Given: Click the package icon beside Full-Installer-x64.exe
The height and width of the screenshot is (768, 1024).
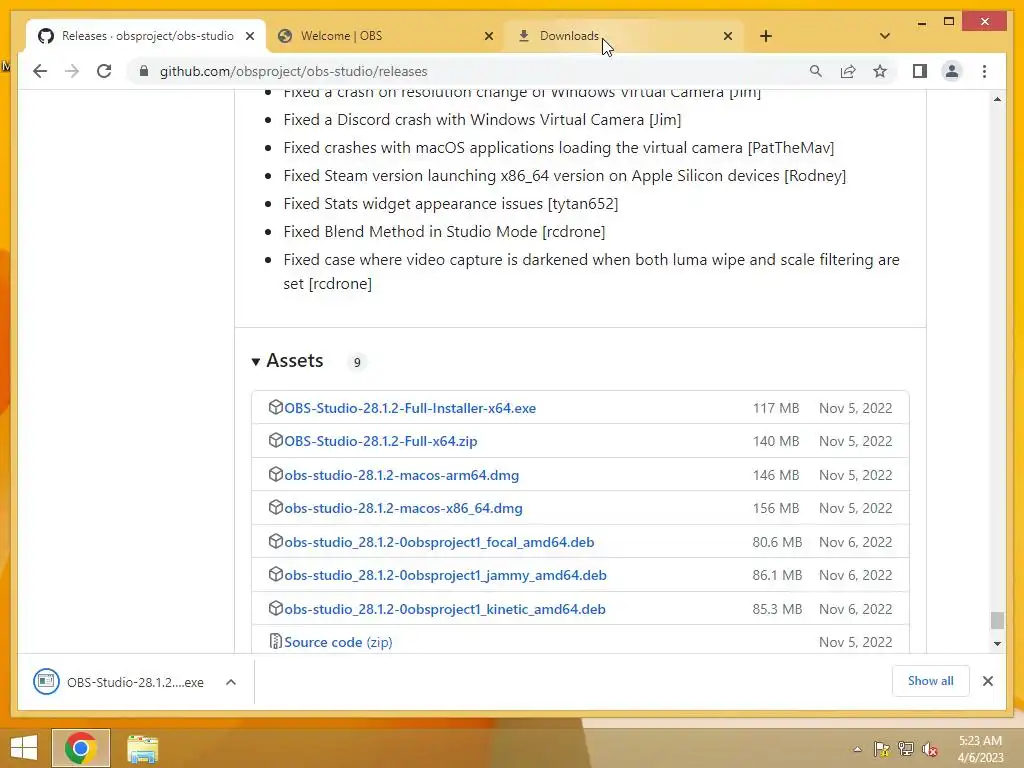Looking at the screenshot, I should click(x=276, y=408).
